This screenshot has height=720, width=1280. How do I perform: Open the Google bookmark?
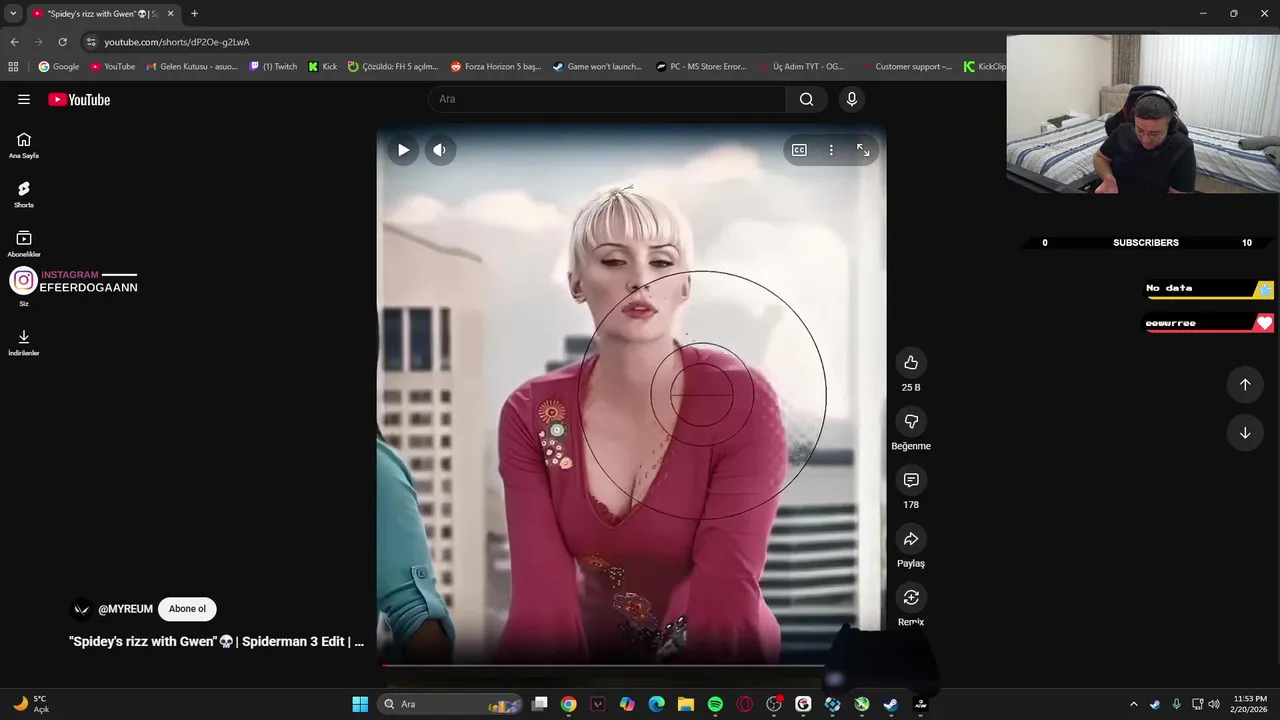(59, 67)
